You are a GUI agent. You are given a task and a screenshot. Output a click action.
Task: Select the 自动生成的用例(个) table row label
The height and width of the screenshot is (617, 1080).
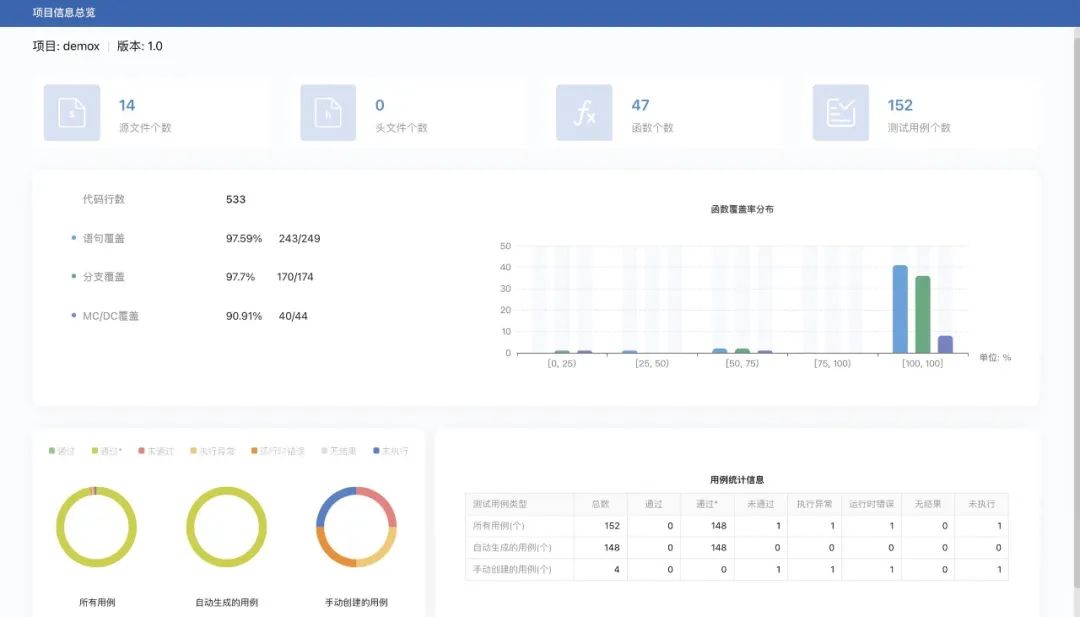pyautogui.click(x=512, y=548)
